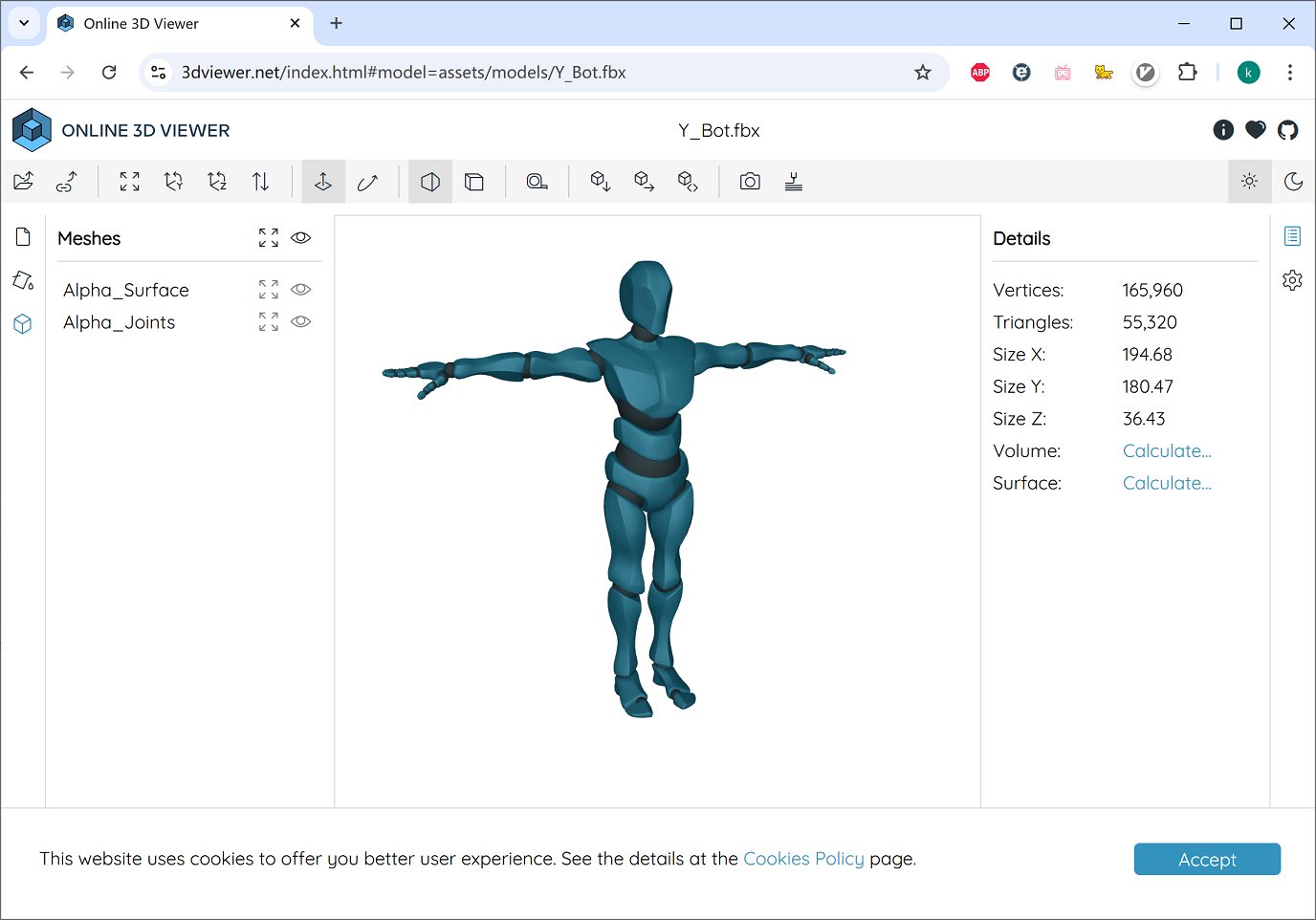Toggle free orbit navigation mode

point(367,181)
